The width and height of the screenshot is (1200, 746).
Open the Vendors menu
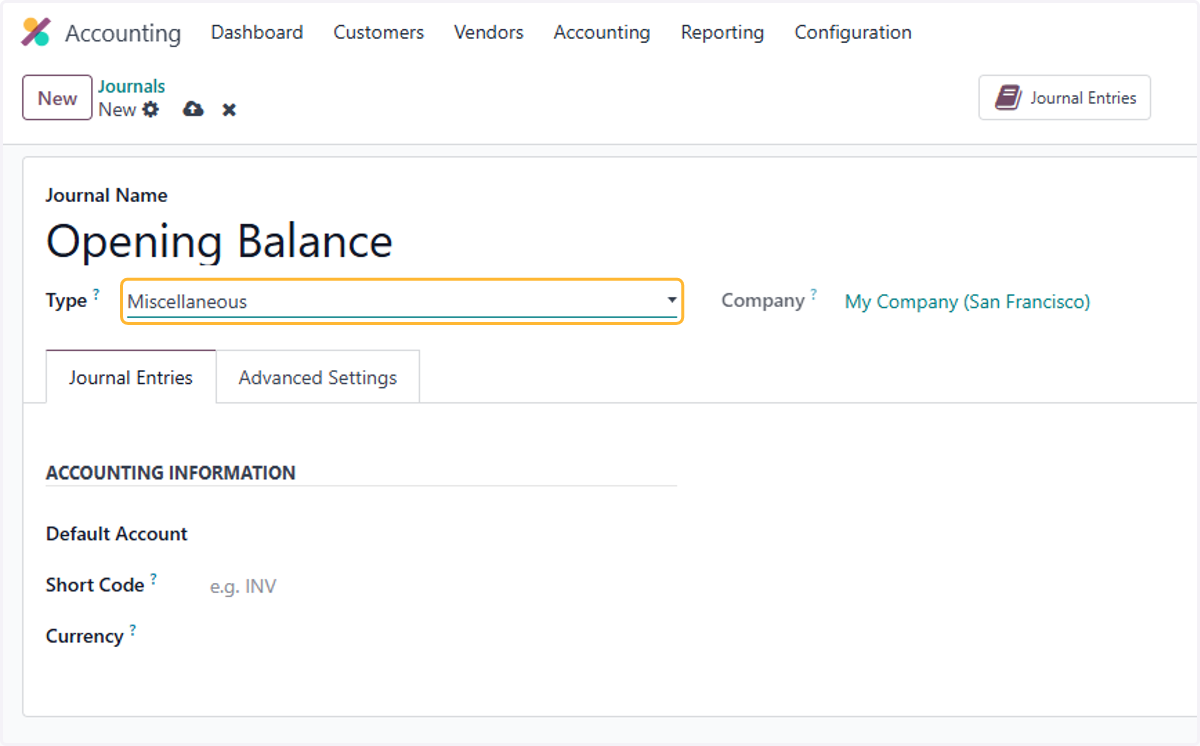click(x=489, y=32)
